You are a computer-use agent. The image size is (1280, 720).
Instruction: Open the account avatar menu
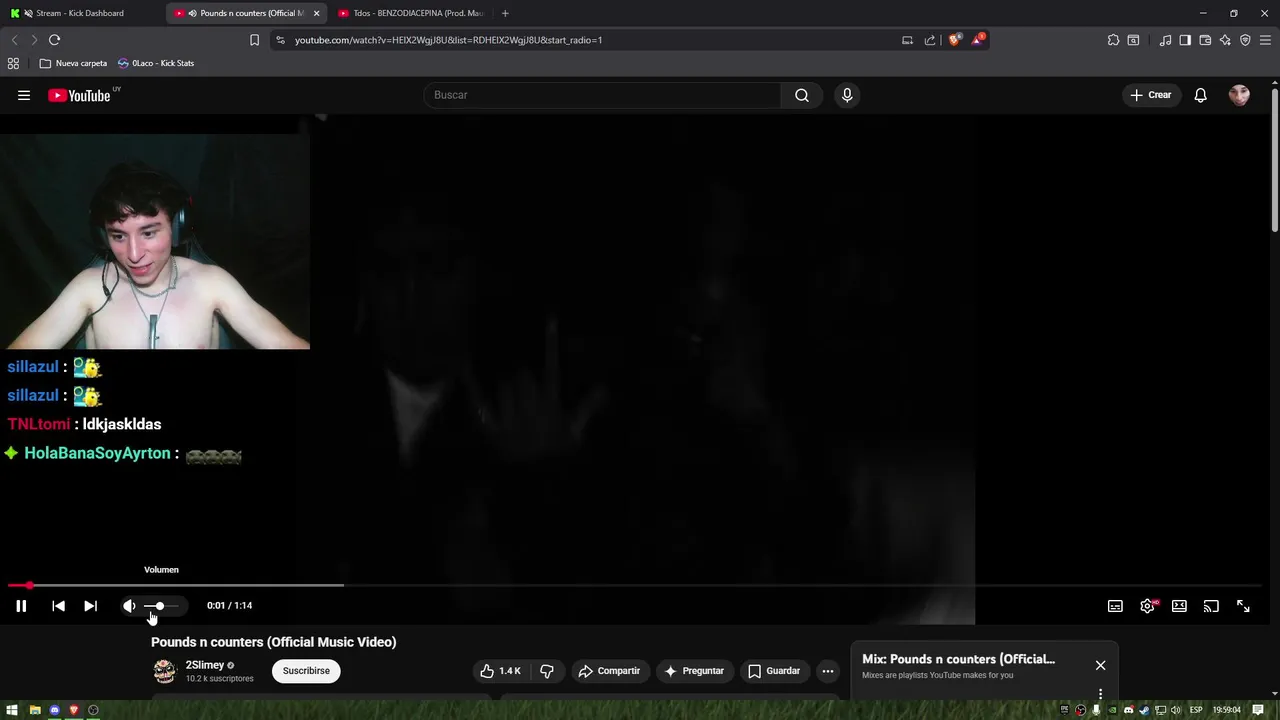1239,95
